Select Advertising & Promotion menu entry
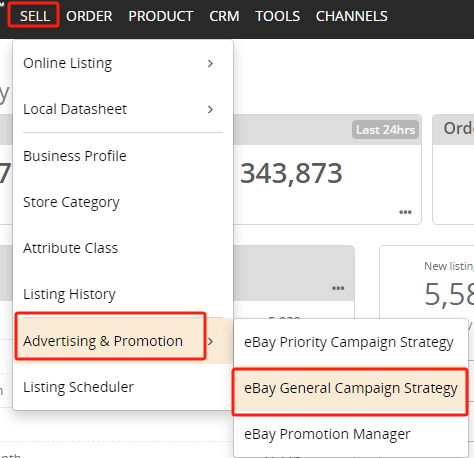This screenshot has width=474, height=458. tap(123, 341)
